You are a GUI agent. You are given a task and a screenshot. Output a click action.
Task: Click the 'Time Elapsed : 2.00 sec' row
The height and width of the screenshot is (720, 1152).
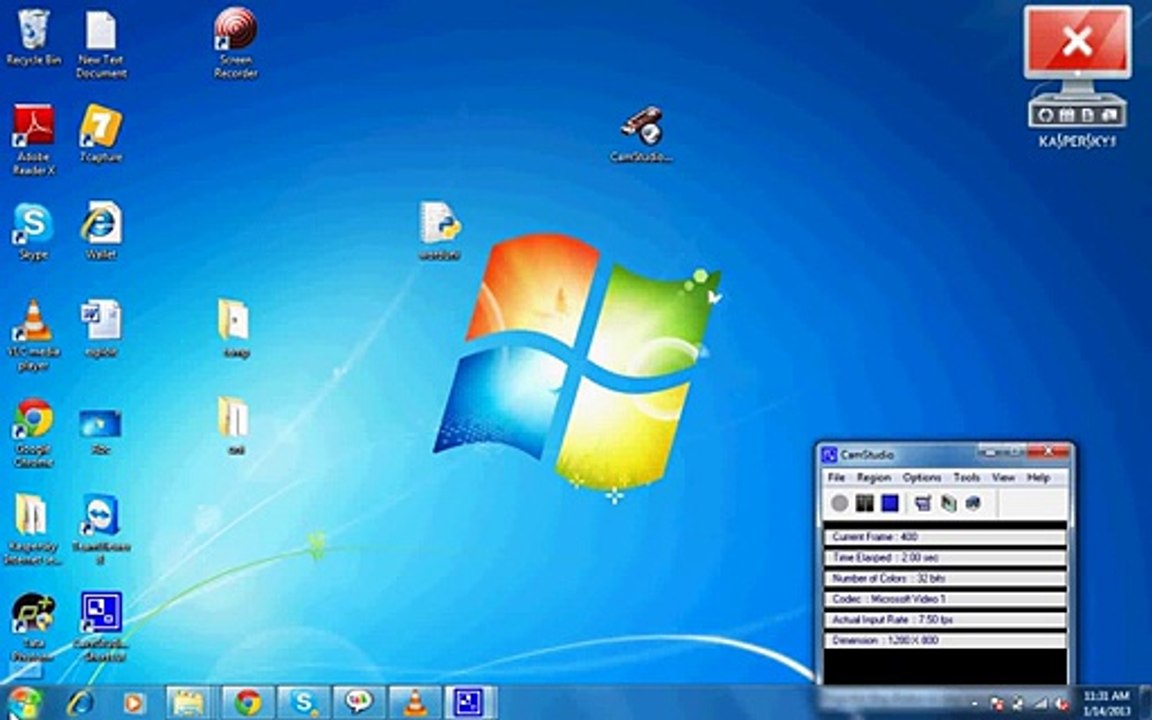click(x=945, y=558)
